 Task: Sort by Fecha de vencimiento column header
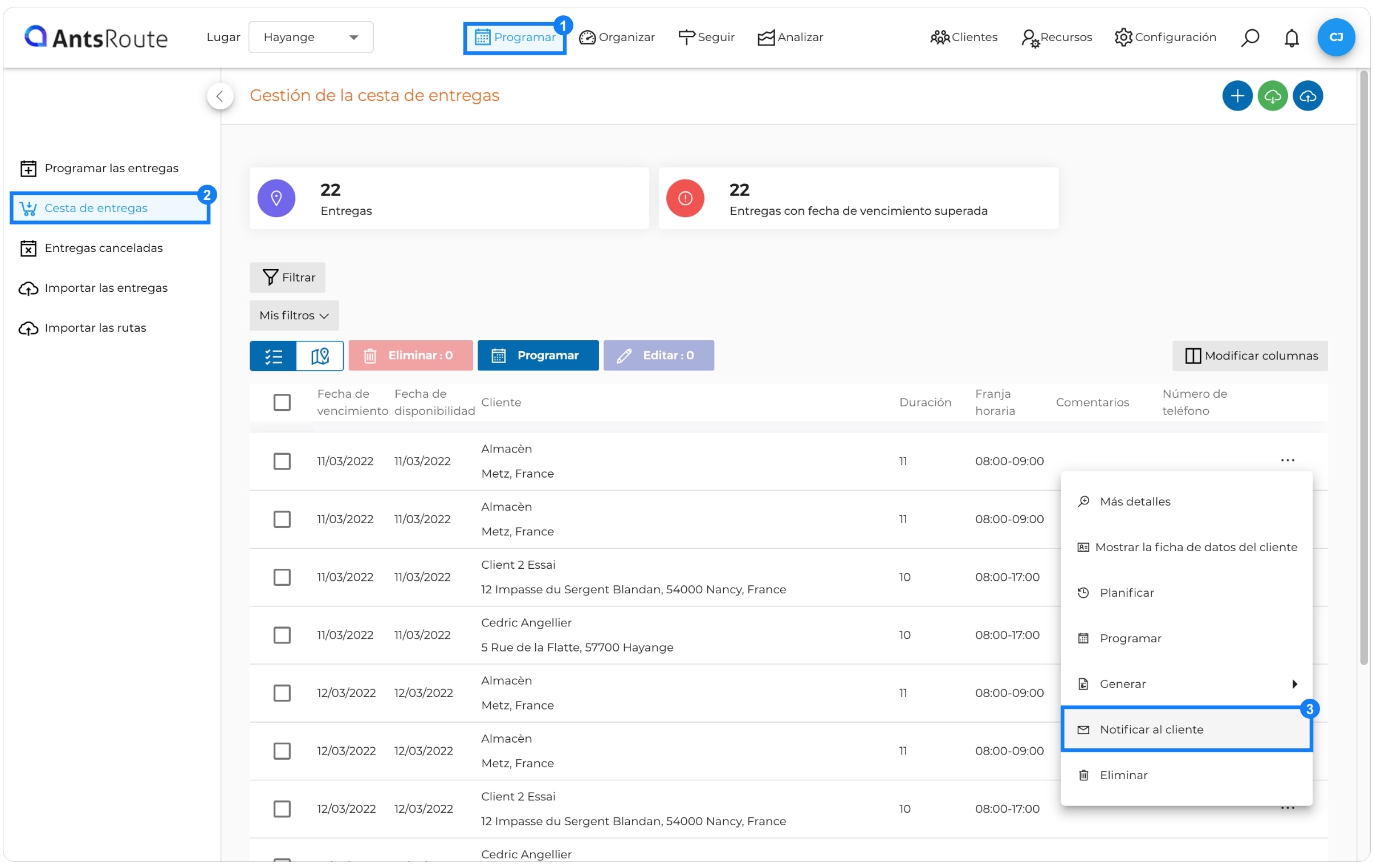coord(352,402)
